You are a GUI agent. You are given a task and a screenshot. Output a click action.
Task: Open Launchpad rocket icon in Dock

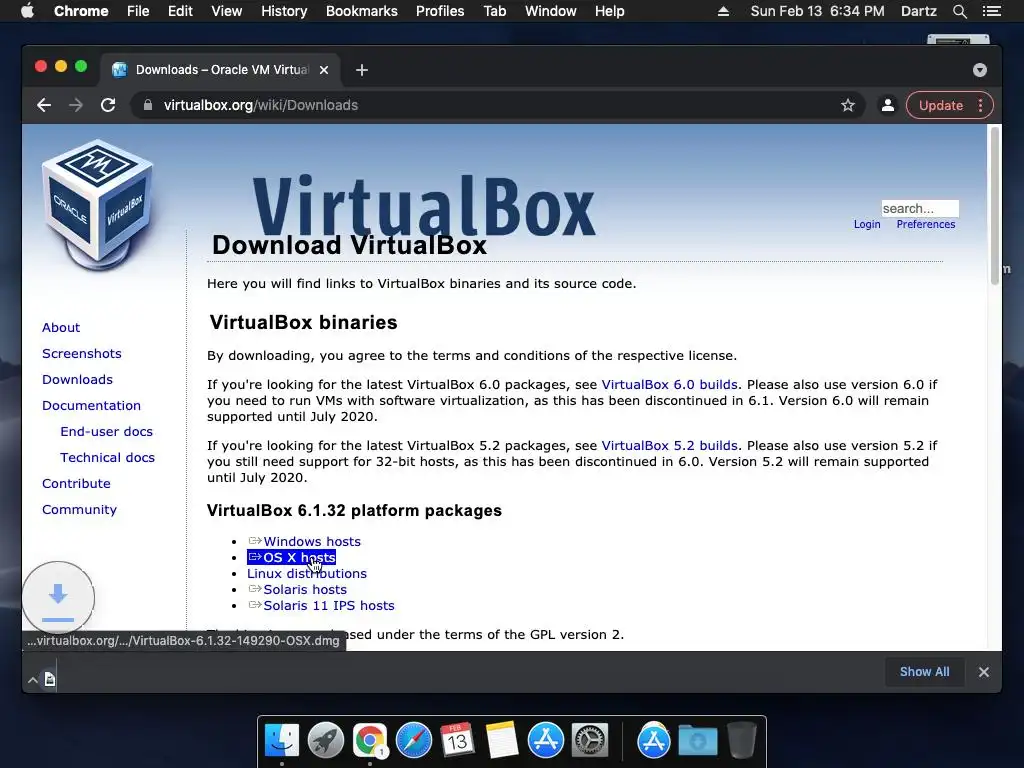(326, 741)
